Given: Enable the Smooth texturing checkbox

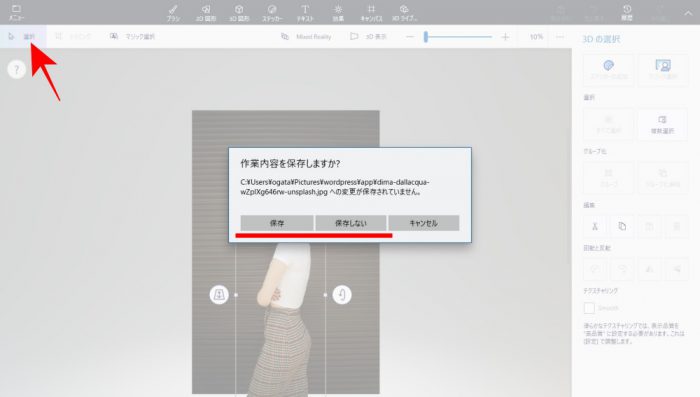Looking at the screenshot, I should 589,308.
